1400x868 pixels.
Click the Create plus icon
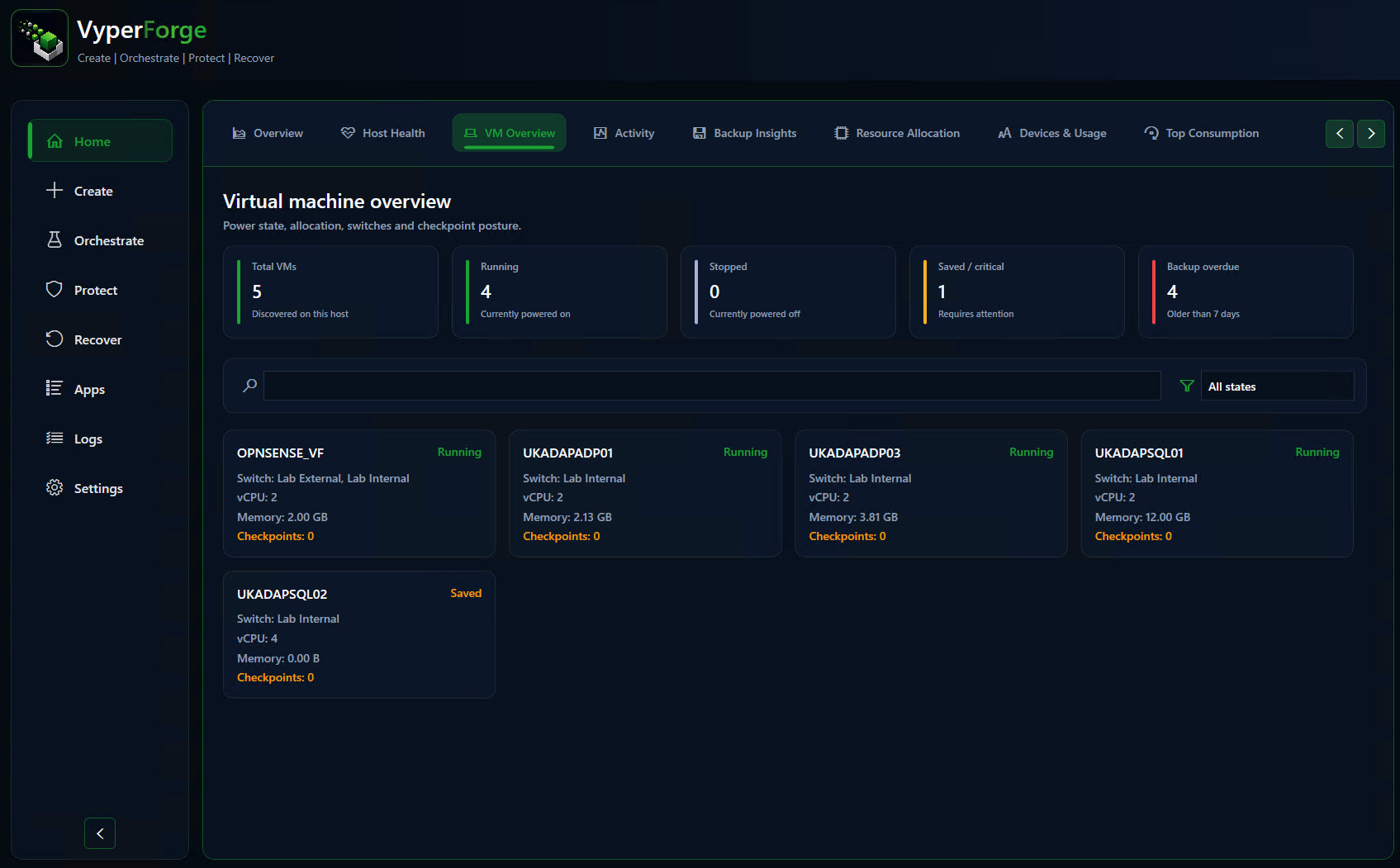click(x=55, y=191)
